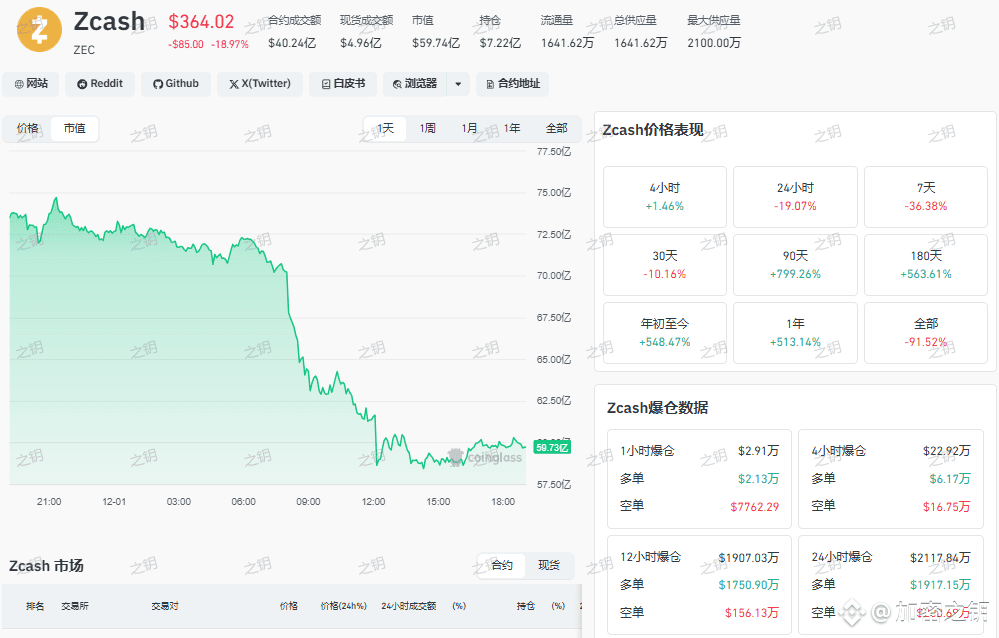Switch chart to price (价格) view
The width and height of the screenshot is (999, 638).
point(27,128)
